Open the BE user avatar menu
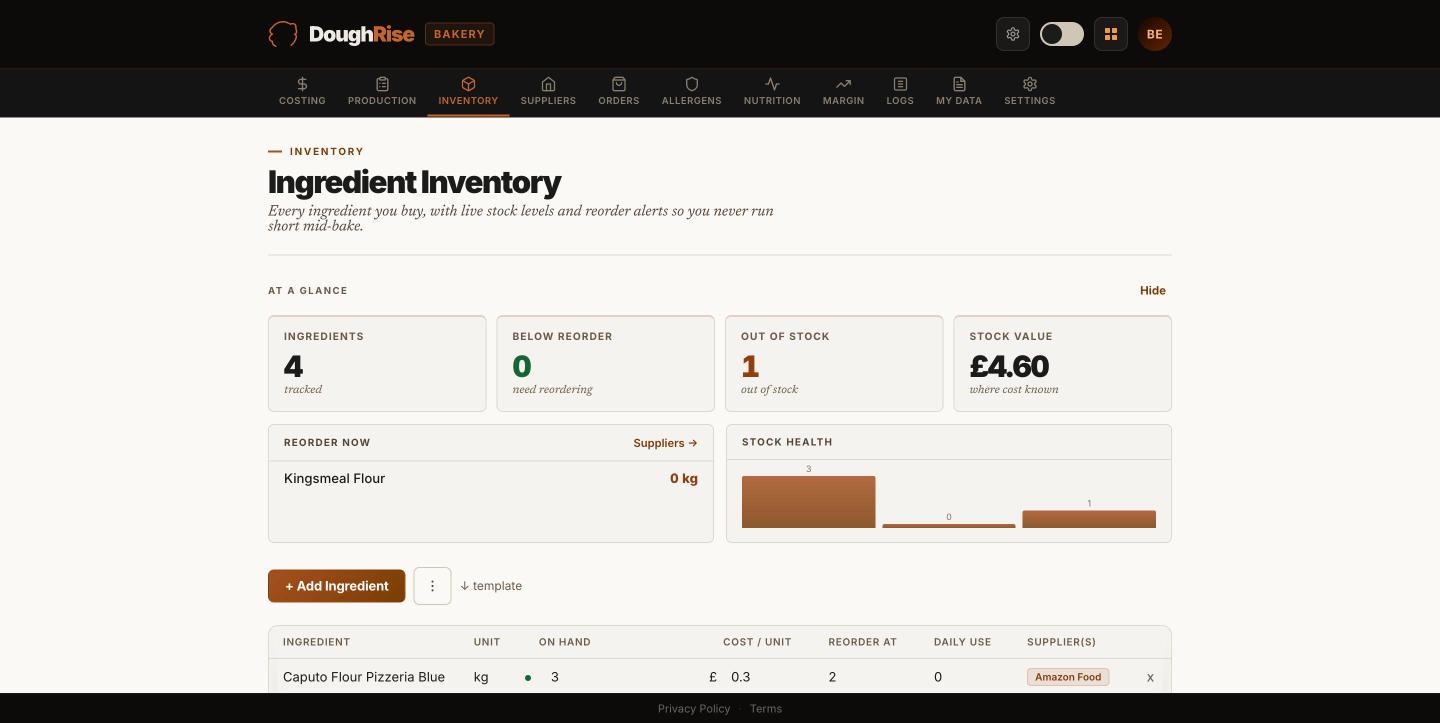Viewport: 1440px width, 723px height. [x=1155, y=34]
